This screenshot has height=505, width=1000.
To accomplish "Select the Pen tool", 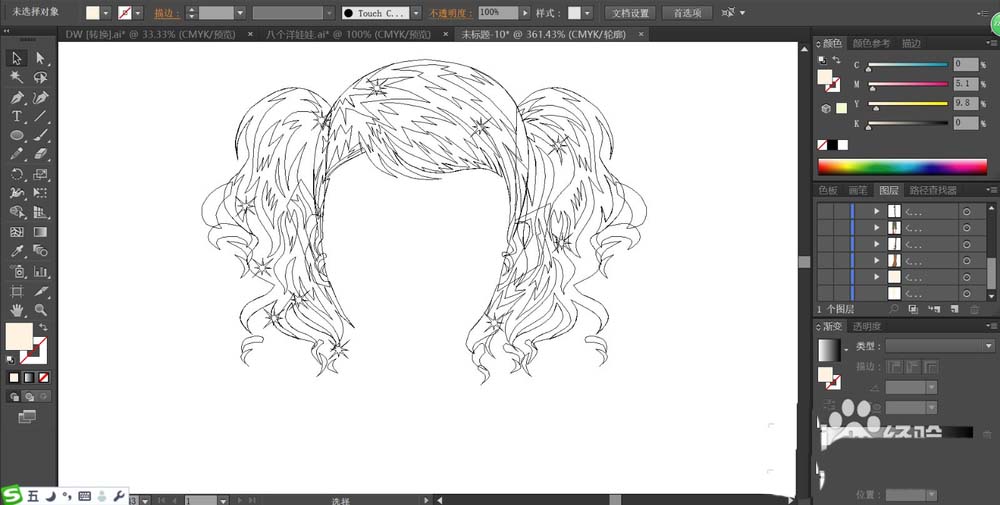I will pos(17,98).
